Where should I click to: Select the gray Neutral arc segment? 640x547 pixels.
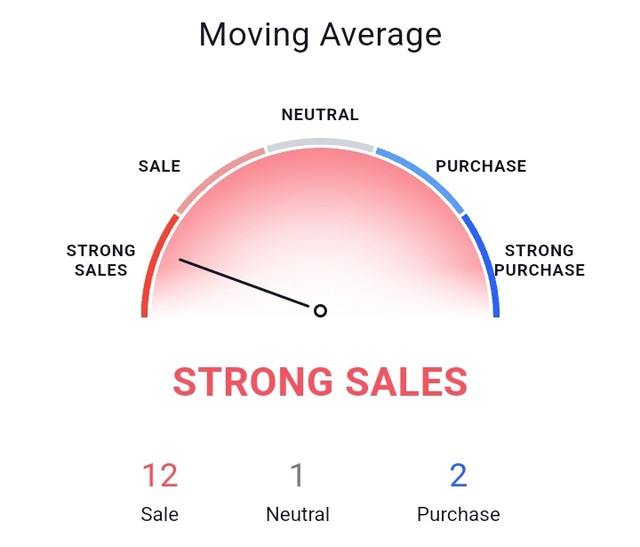(x=320, y=144)
